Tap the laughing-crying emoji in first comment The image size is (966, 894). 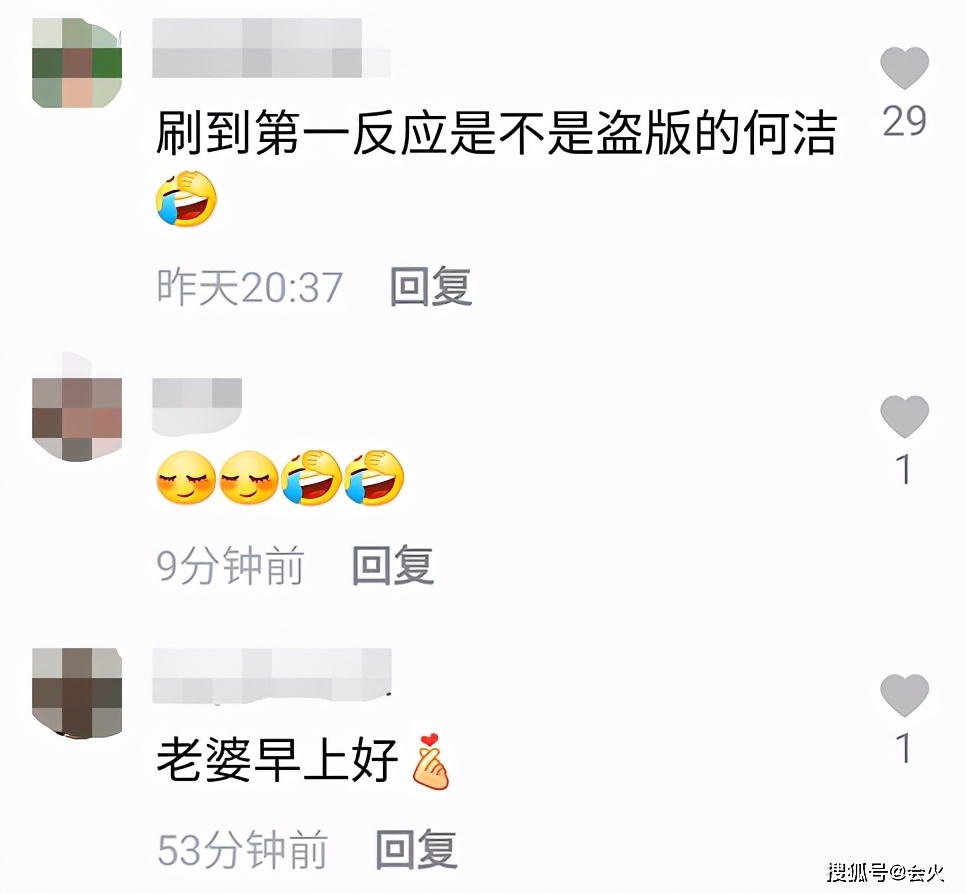[x=187, y=198]
